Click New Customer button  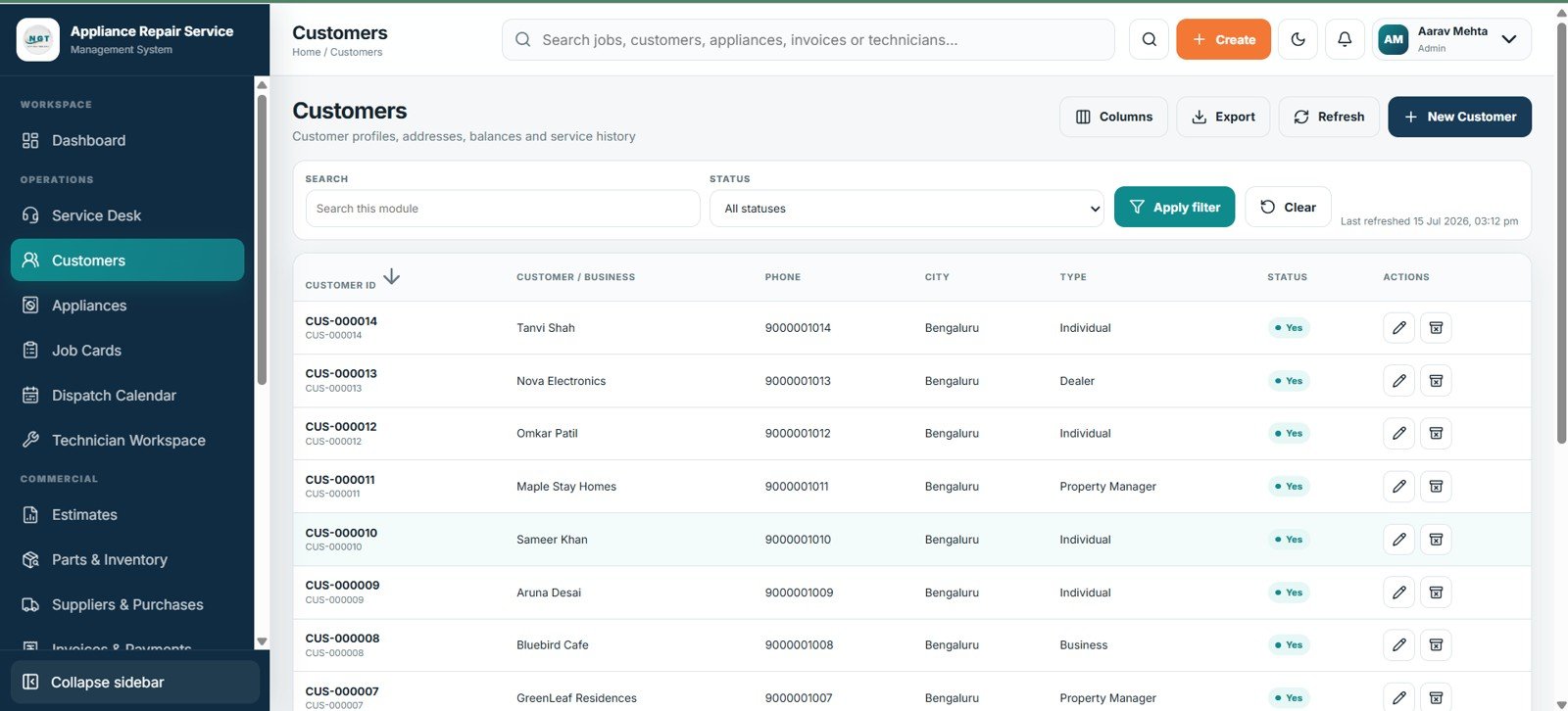click(1459, 117)
